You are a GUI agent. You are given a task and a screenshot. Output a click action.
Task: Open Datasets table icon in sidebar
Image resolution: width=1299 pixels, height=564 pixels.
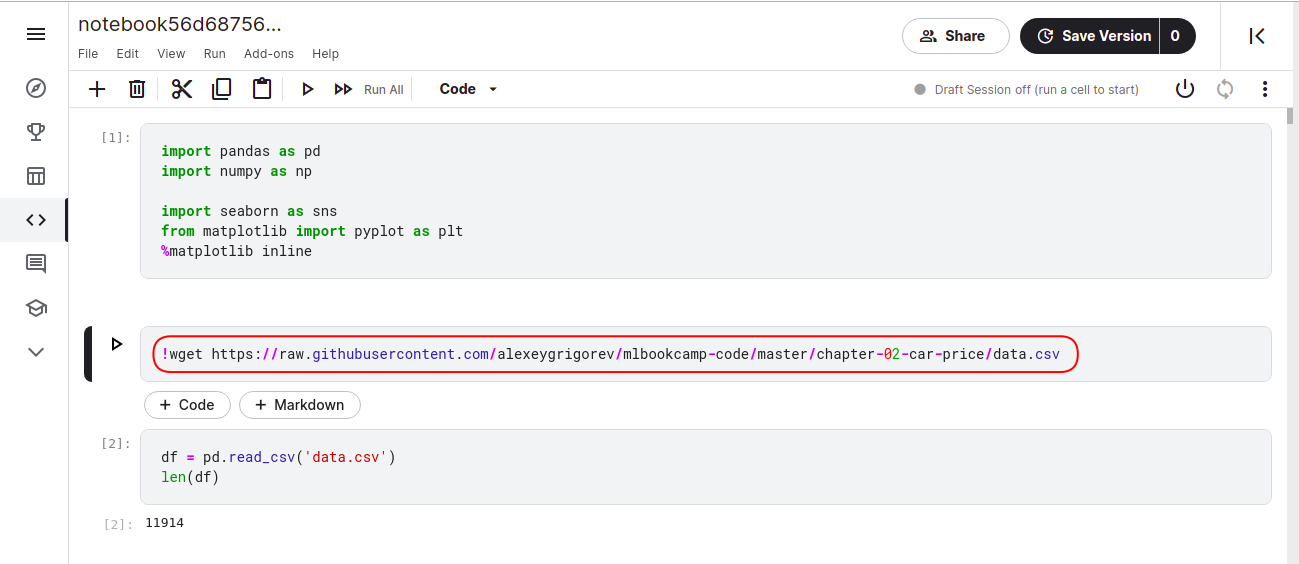[36, 176]
